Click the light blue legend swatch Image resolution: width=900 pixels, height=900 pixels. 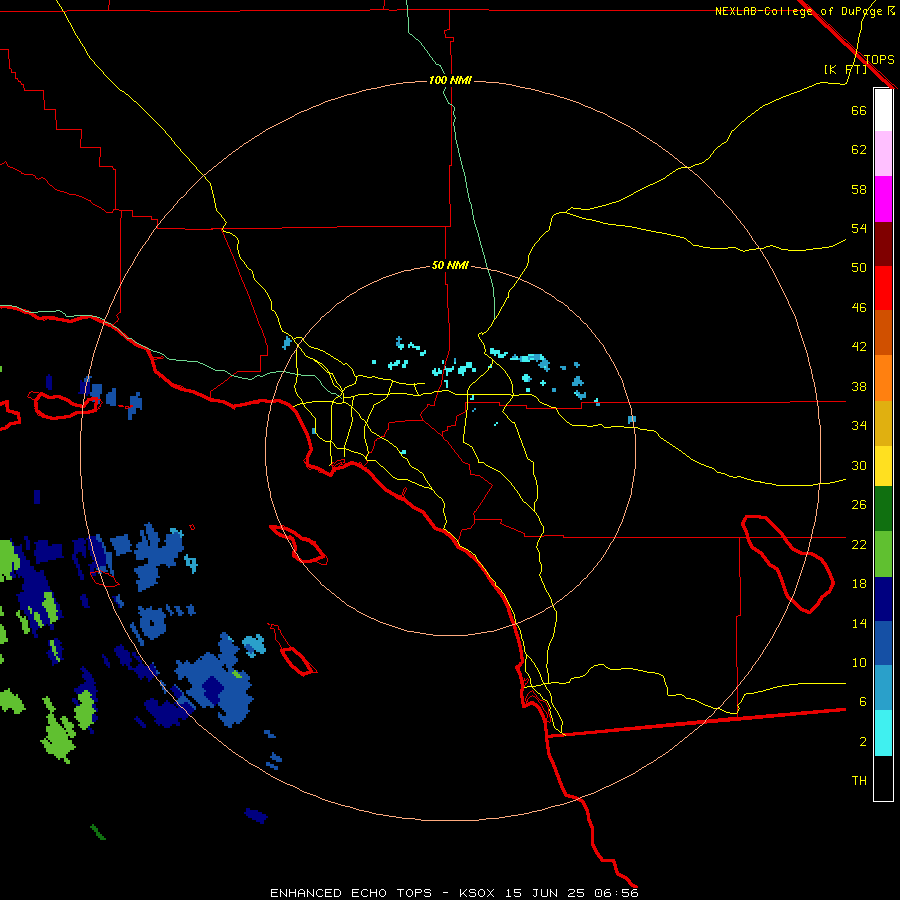pos(883,688)
